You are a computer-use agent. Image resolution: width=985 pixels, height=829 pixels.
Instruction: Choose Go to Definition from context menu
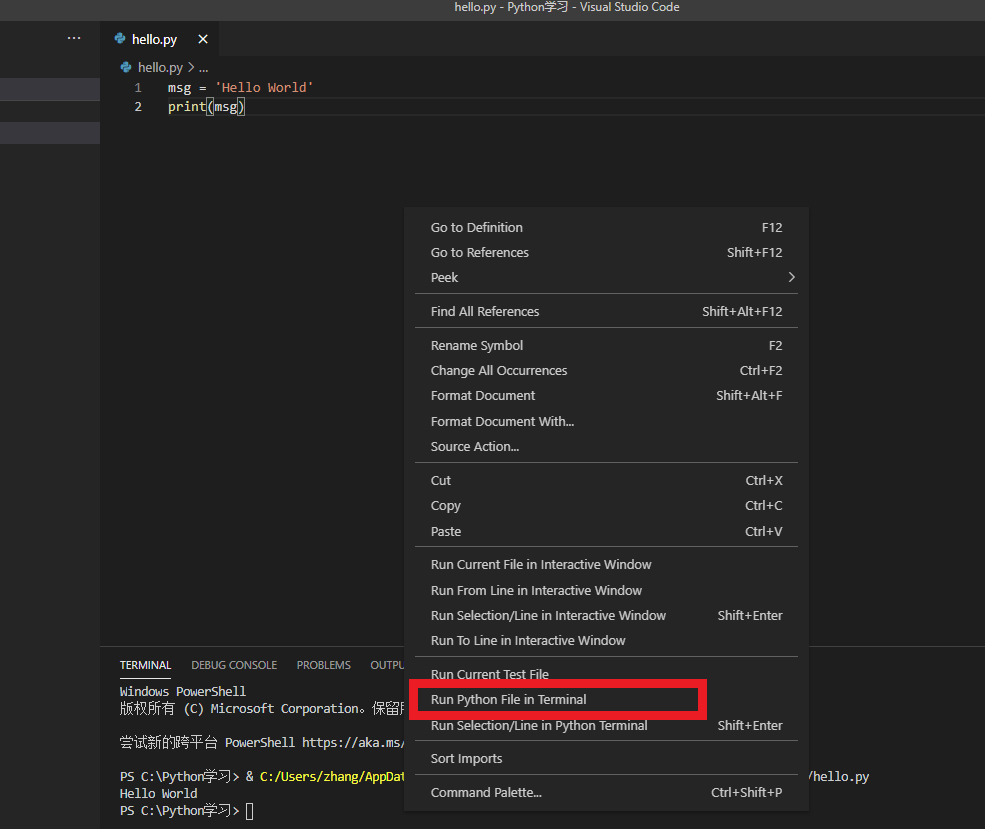[606, 227]
